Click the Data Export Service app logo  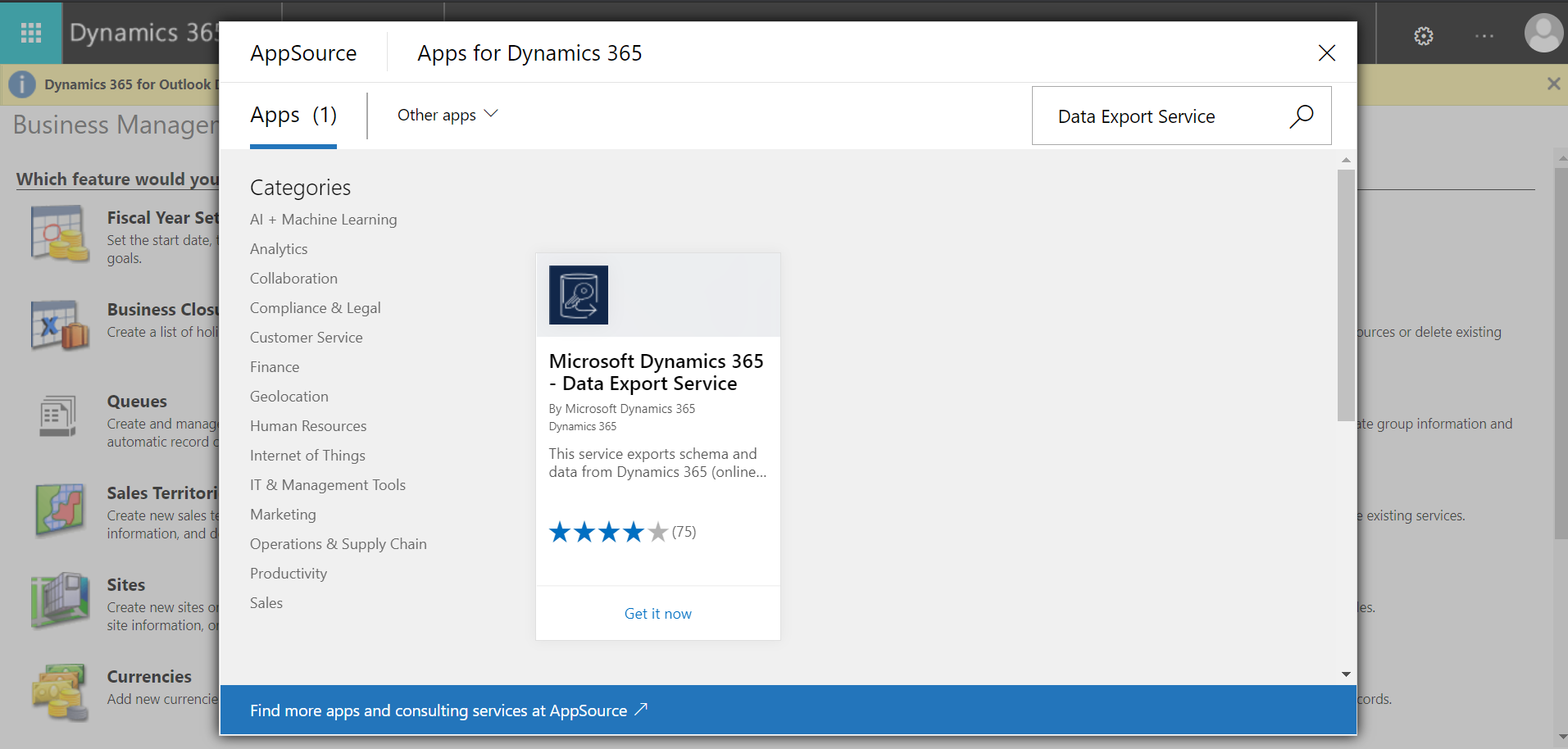pos(578,295)
